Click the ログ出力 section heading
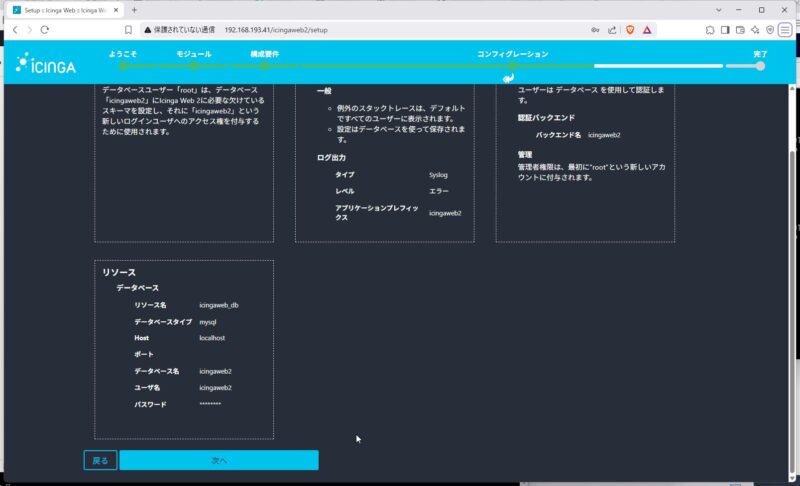Screen dimensions: 800x486 pos(331,158)
